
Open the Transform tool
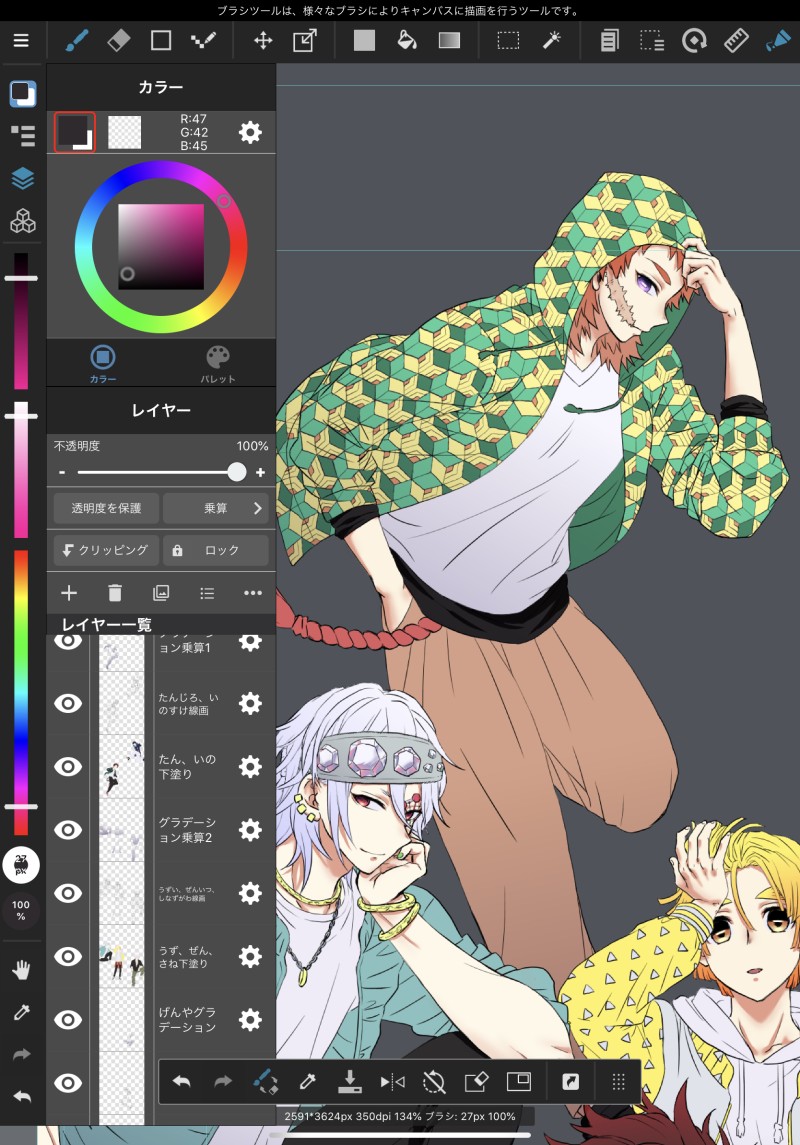pyautogui.click(x=304, y=40)
